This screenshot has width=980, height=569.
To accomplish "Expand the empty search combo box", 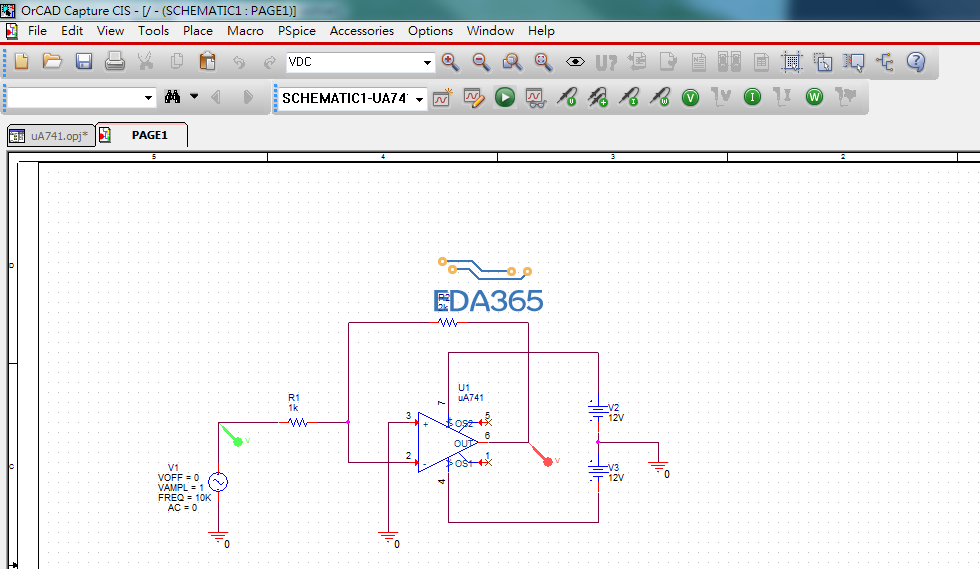I will [x=148, y=98].
